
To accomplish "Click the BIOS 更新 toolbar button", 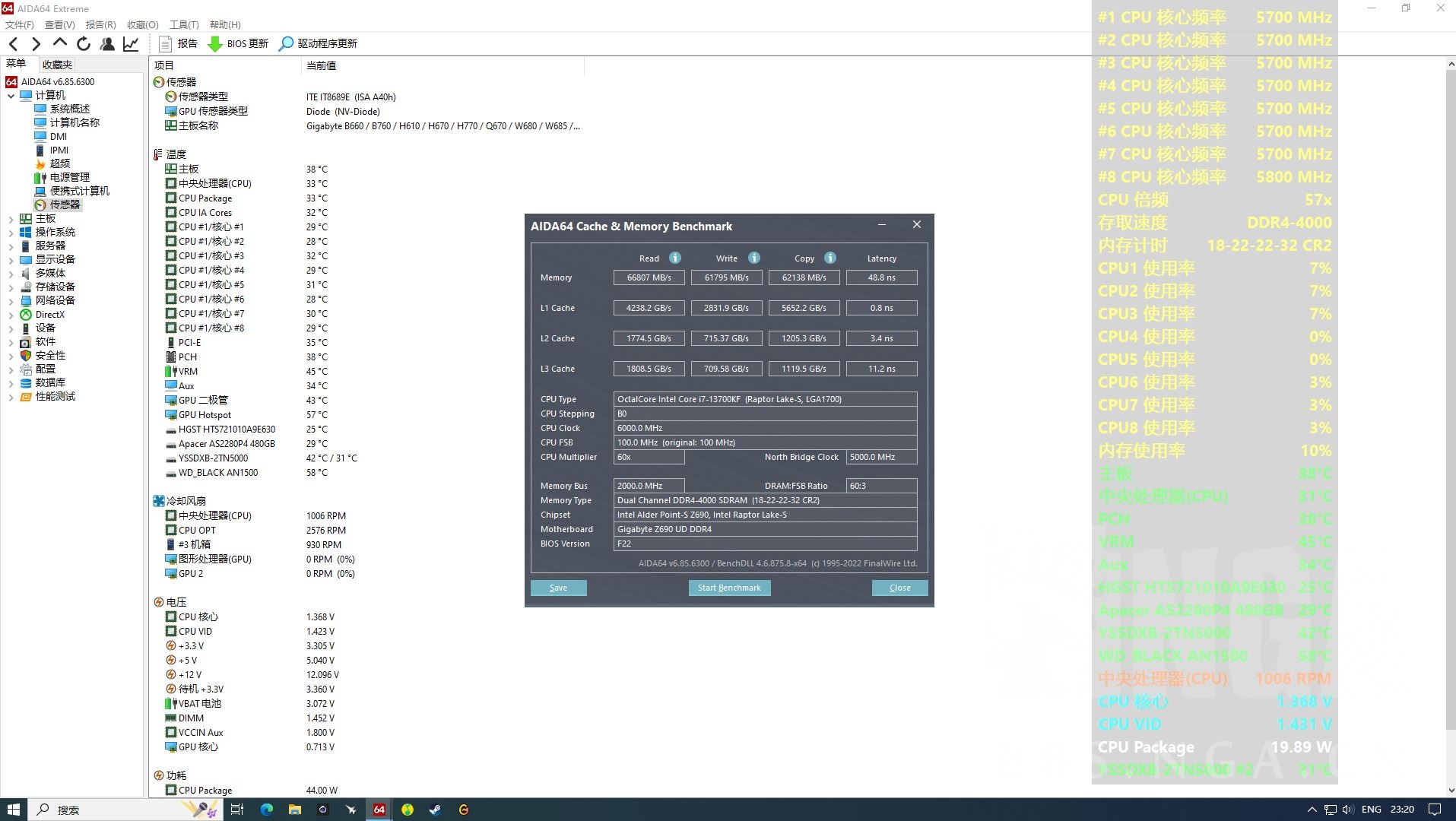I will (x=239, y=44).
